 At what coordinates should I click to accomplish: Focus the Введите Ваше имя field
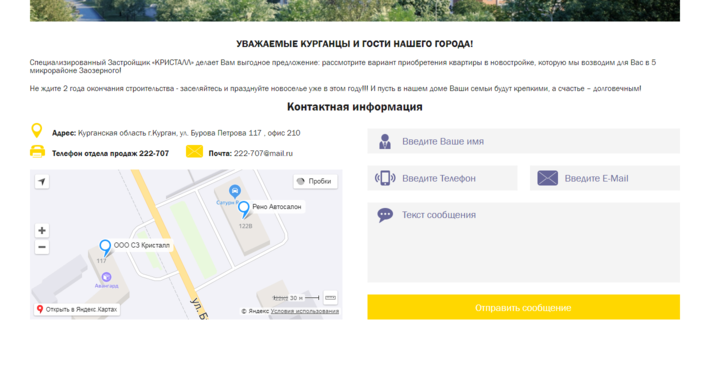[x=523, y=141]
